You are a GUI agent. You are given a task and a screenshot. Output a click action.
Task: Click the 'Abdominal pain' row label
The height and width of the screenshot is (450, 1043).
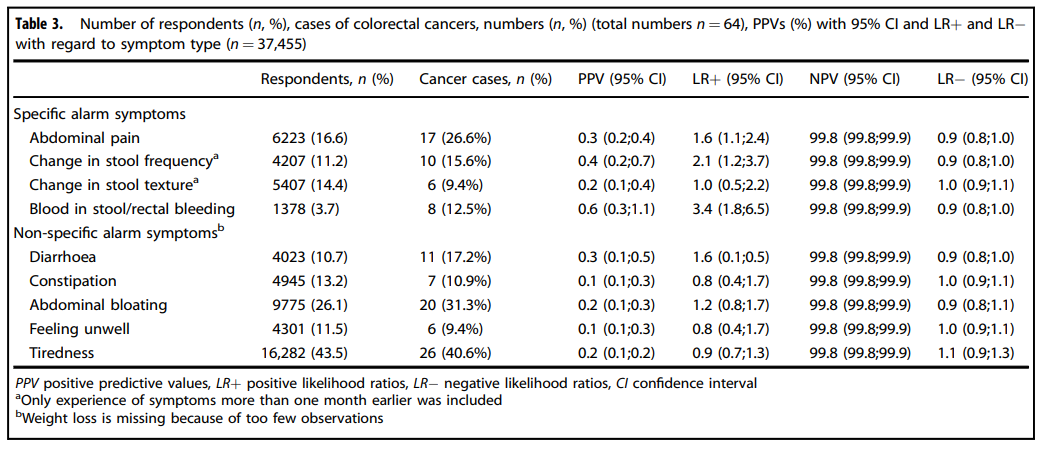point(85,138)
